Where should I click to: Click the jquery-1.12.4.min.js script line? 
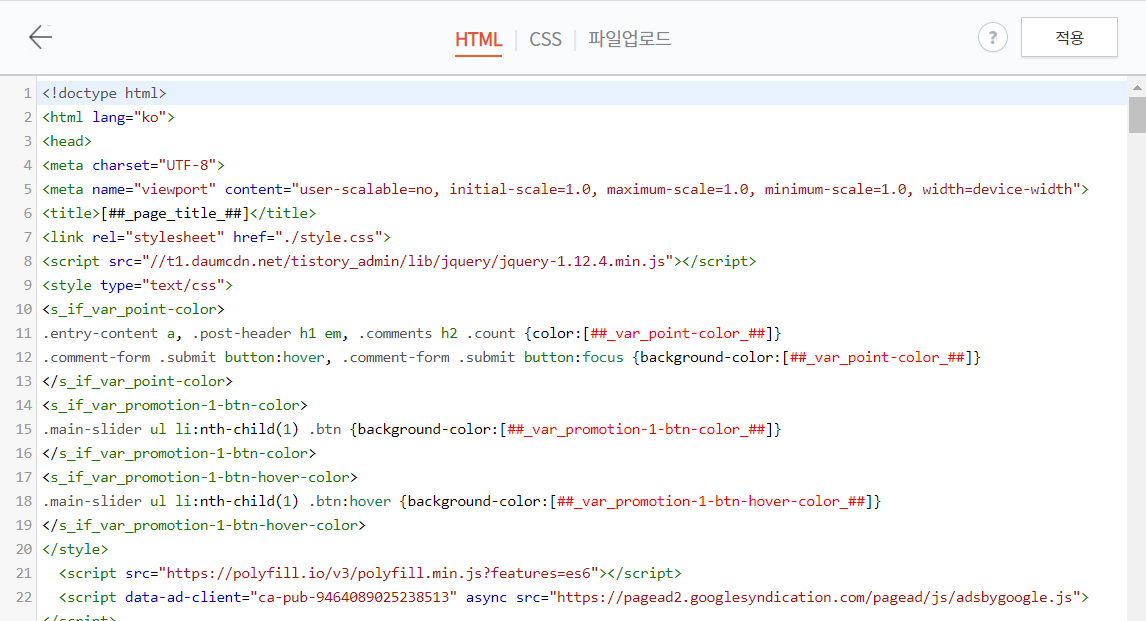[399, 262]
